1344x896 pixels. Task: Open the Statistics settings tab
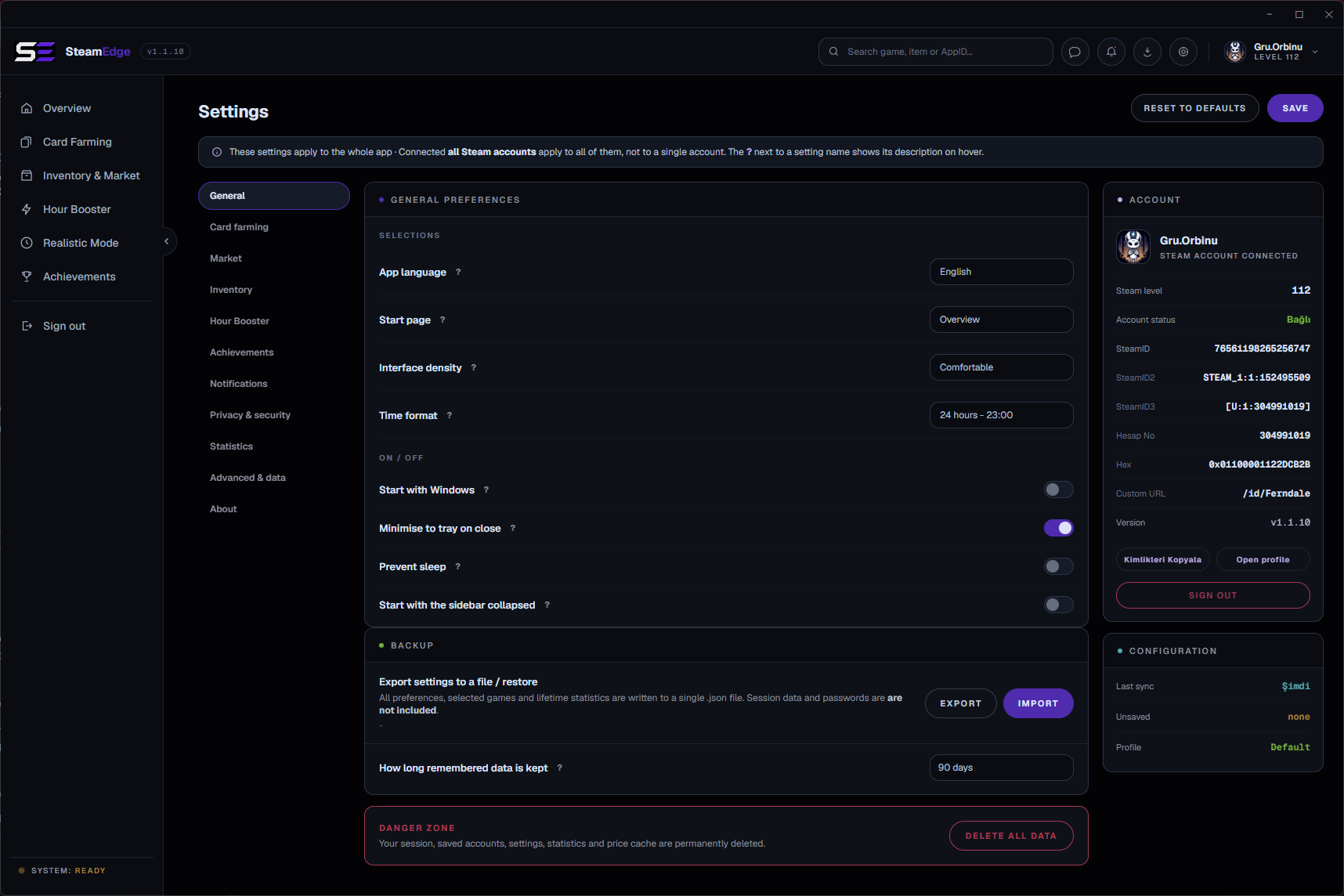coord(274,446)
